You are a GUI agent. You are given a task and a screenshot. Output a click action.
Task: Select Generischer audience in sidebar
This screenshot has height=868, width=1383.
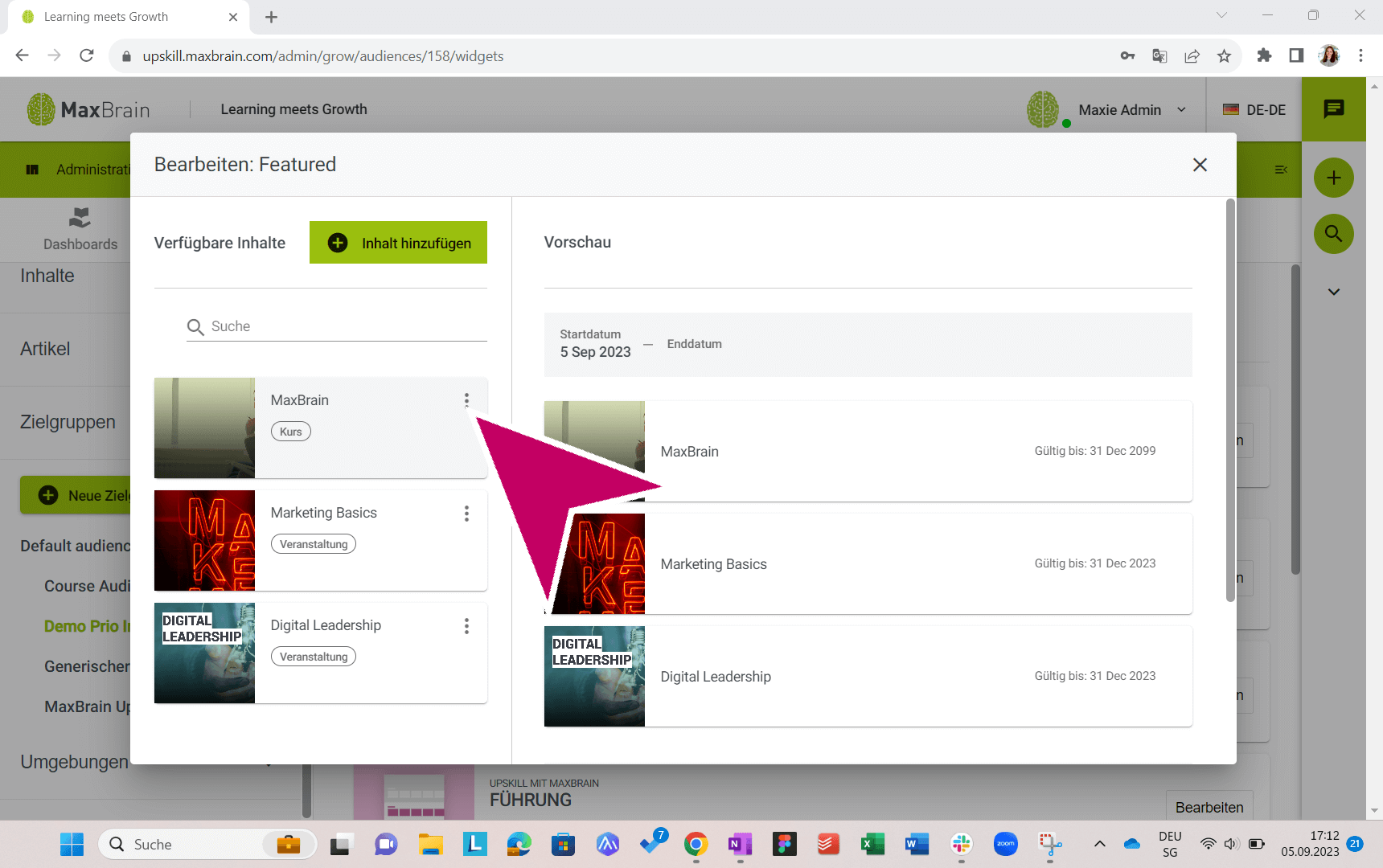[x=87, y=666]
